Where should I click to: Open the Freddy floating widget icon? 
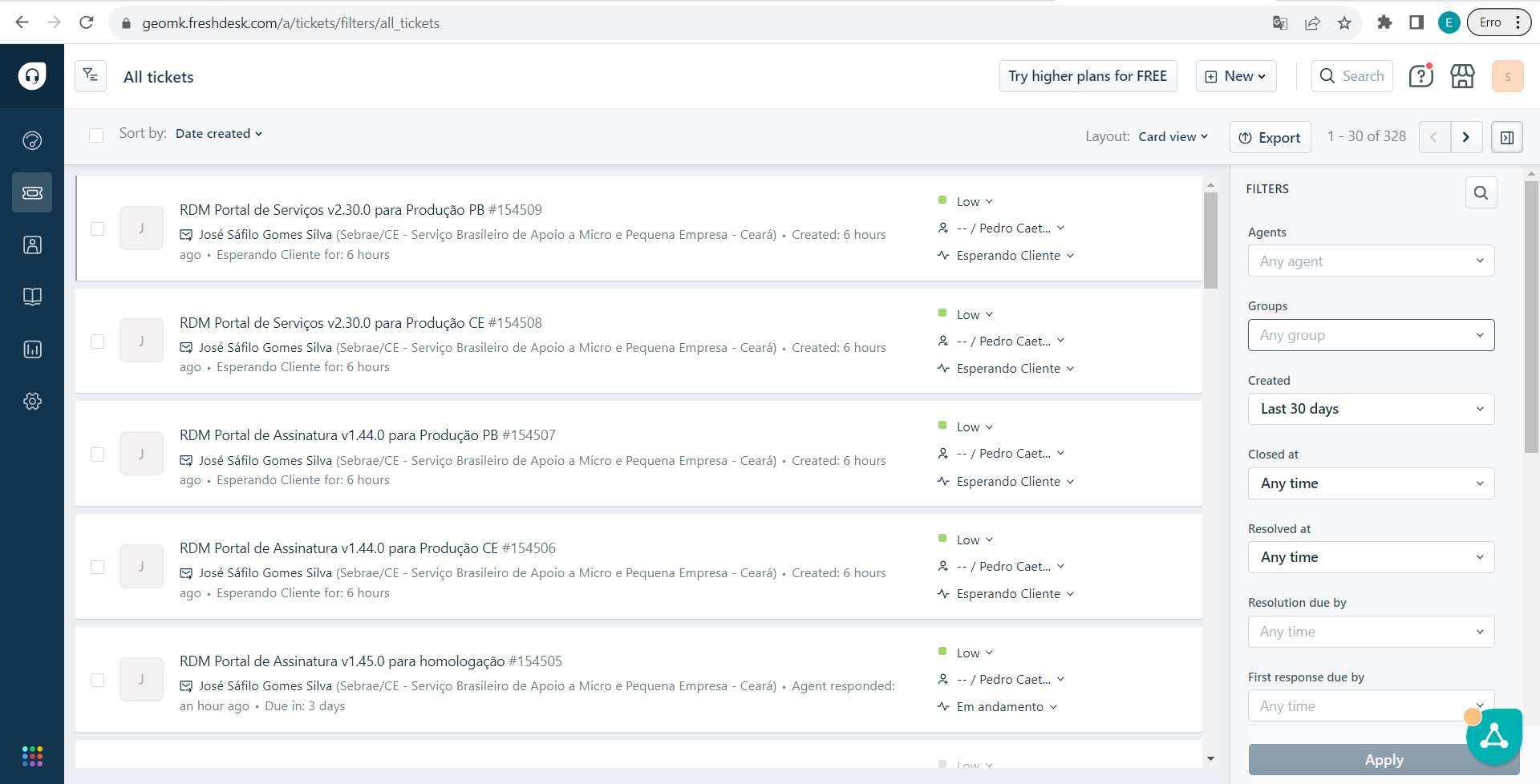click(x=1493, y=736)
